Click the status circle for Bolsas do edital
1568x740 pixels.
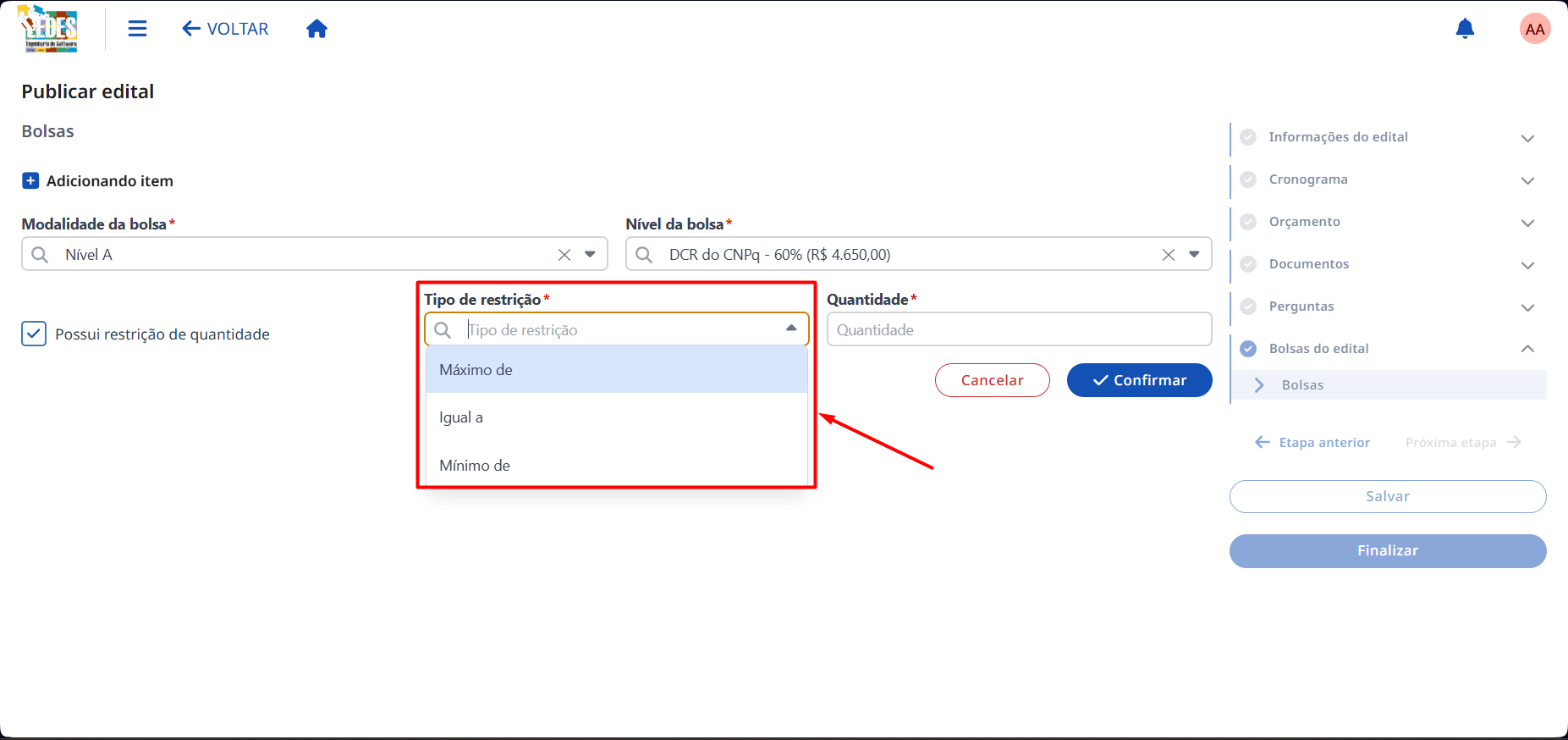click(1248, 349)
